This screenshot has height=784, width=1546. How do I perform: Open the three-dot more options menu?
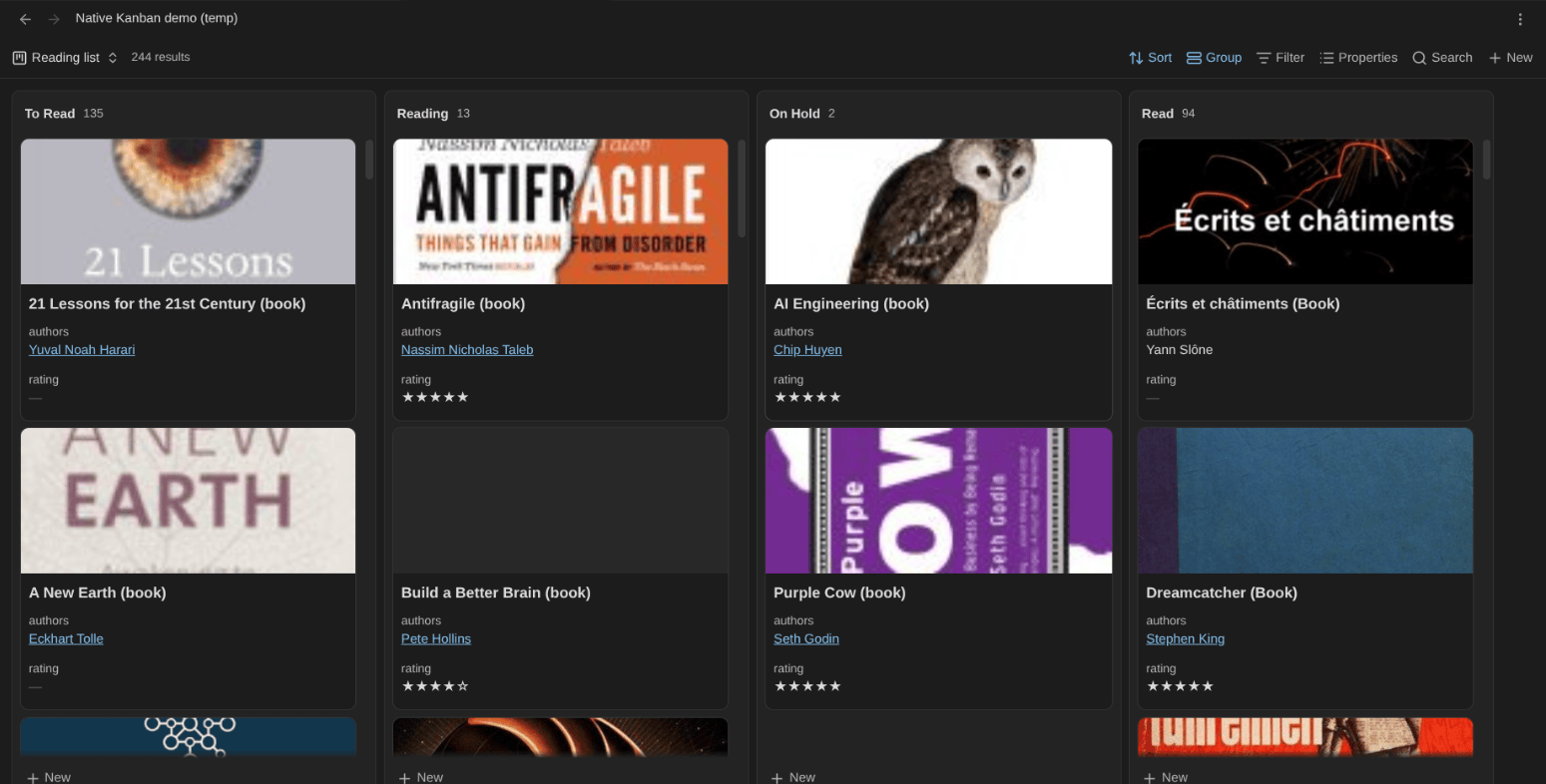tap(1520, 19)
